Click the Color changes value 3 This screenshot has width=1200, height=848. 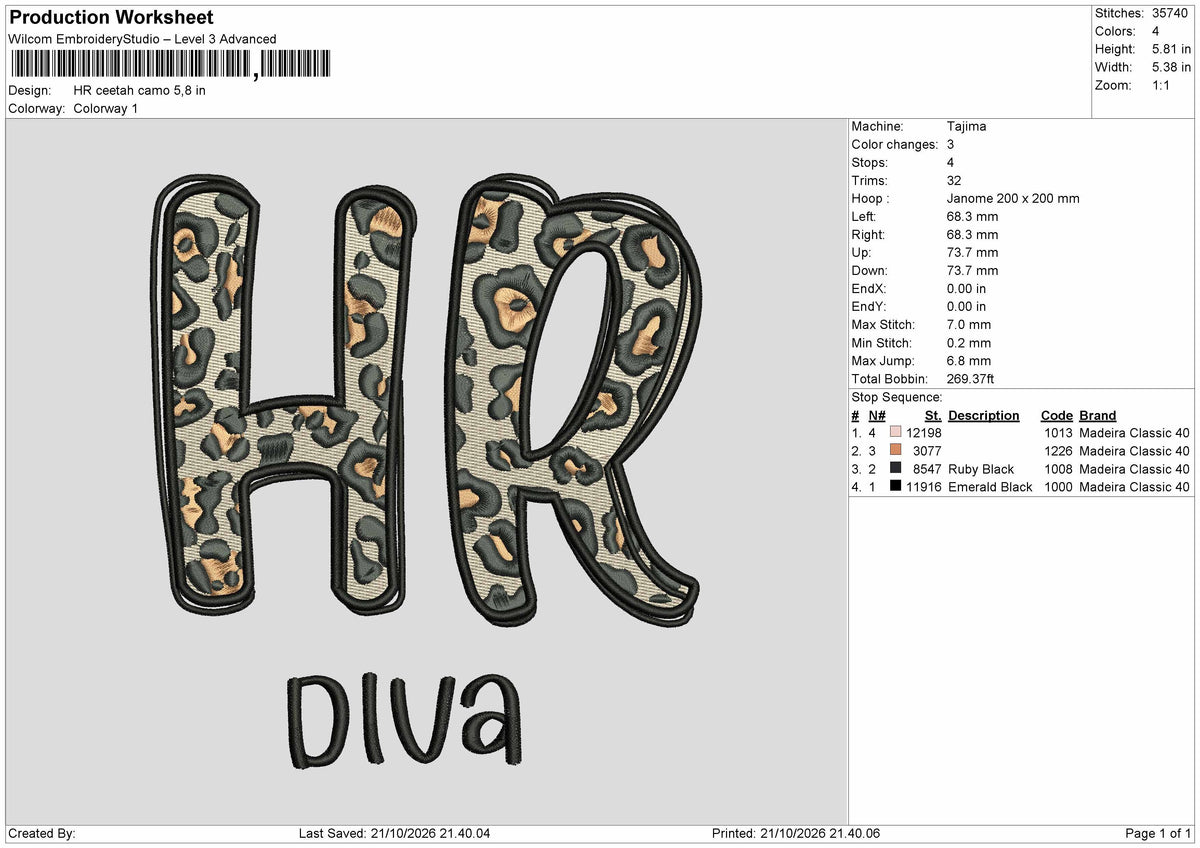click(951, 144)
